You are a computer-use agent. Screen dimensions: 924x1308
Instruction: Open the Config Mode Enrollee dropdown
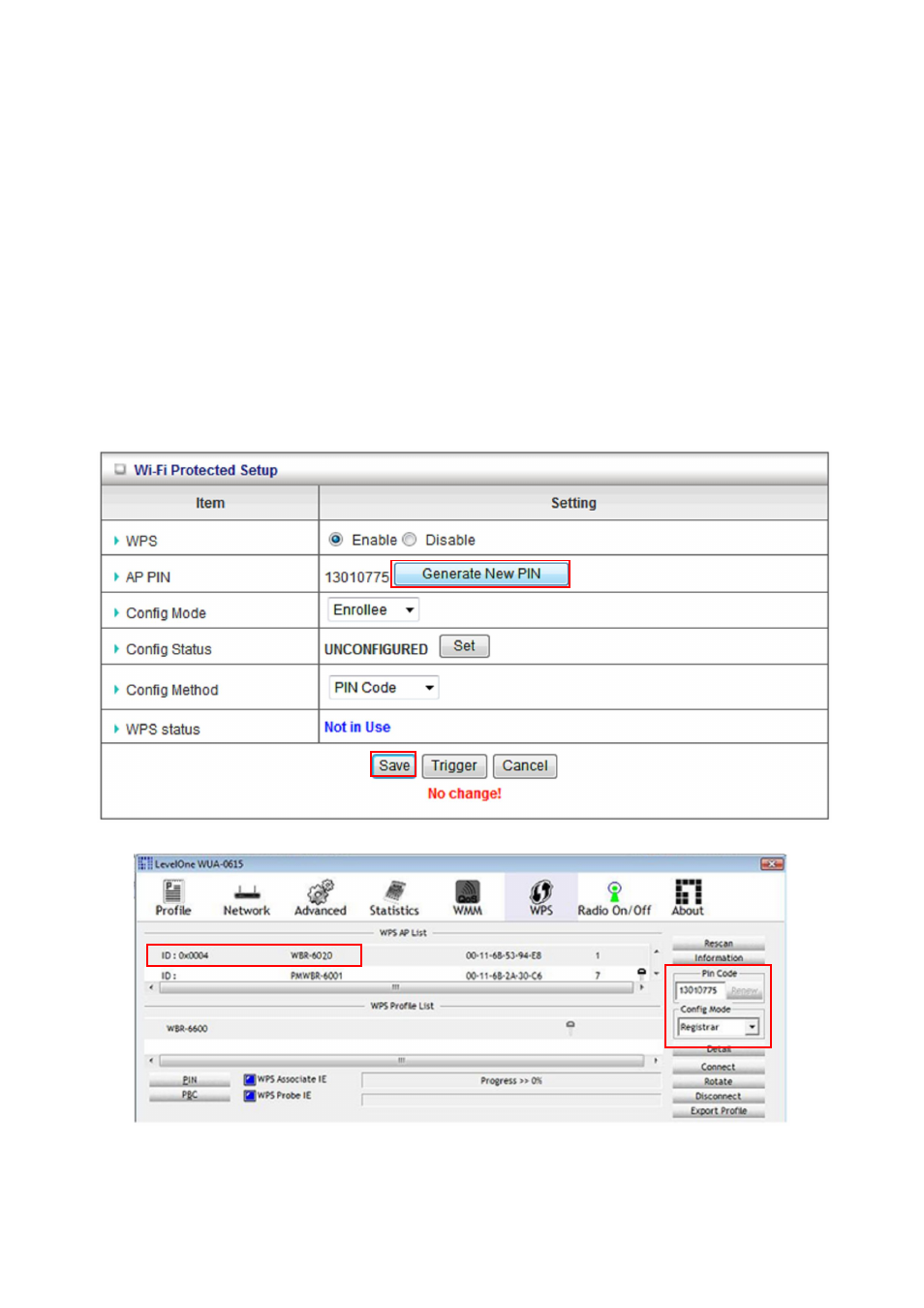point(374,610)
